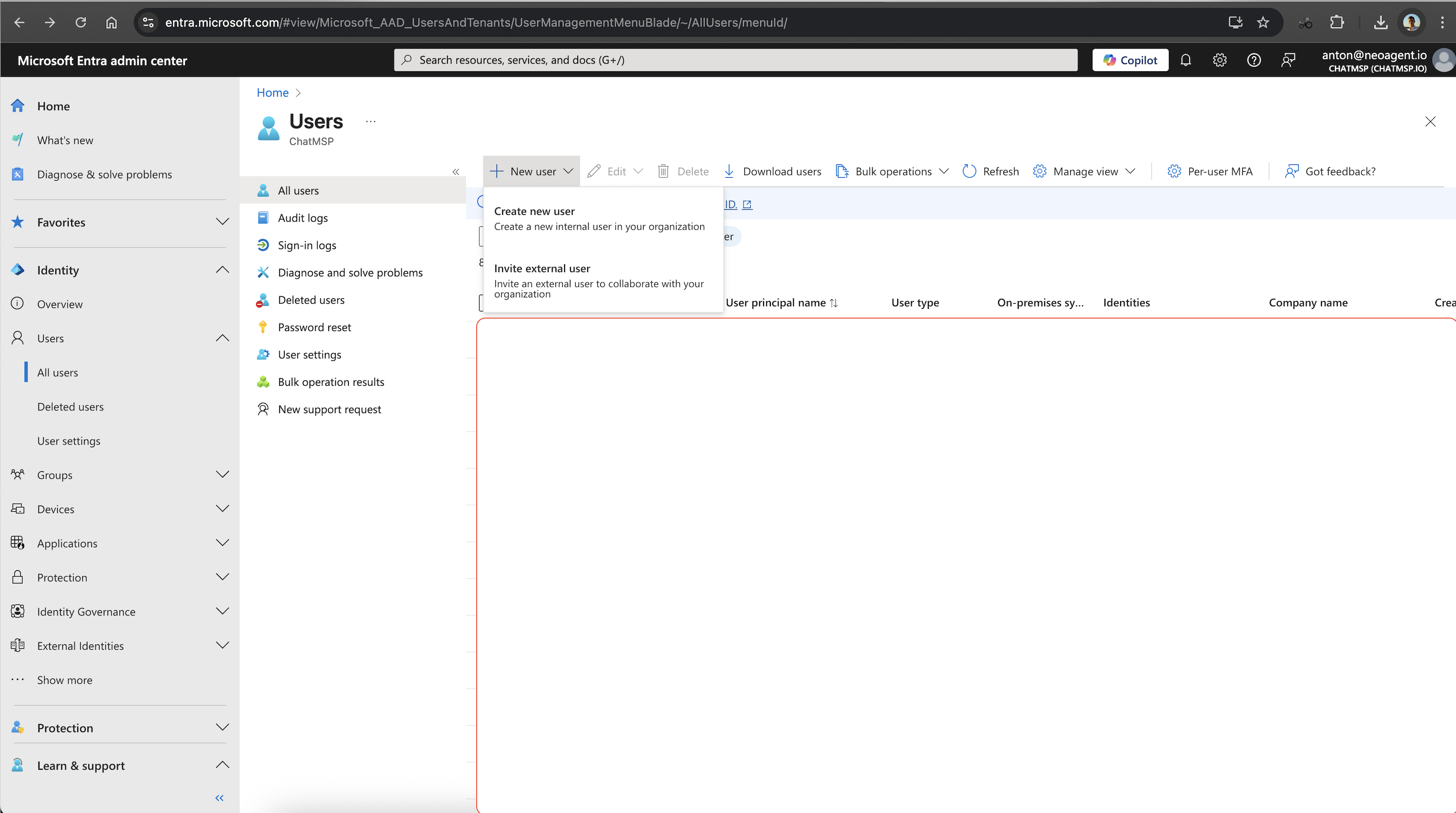Expand the Favorites section
This screenshot has height=813, width=1456.
pos(119,222)
